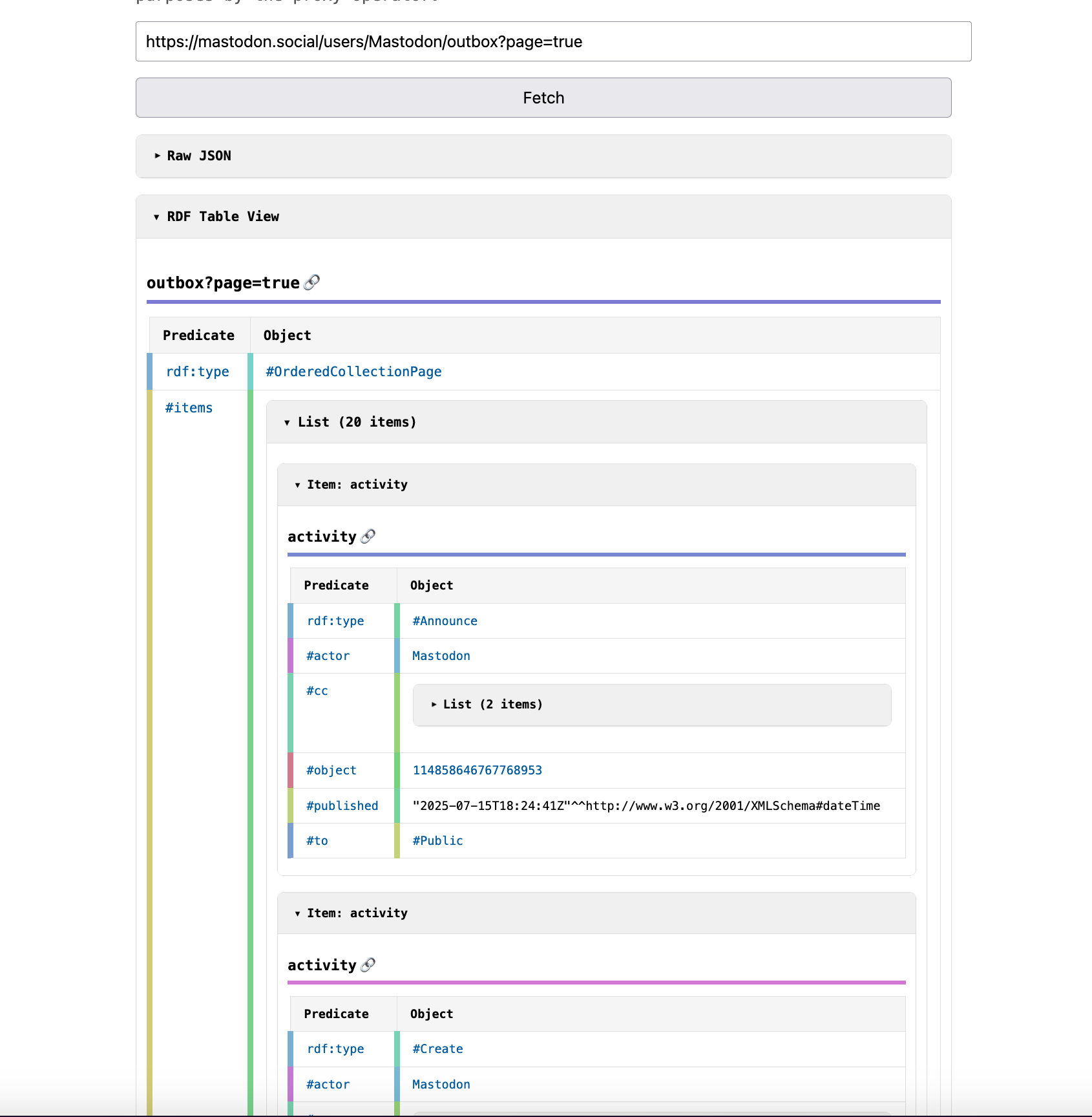Viewport: 1092px width, 1117px height.
Task: Open the #Create object link
Action: [437, 1049]
